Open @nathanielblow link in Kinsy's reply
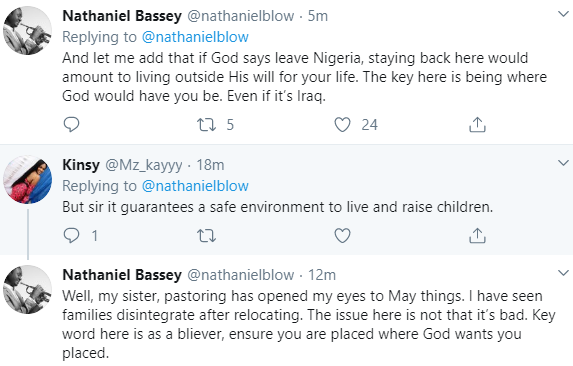This screenshot has height=366, width=573. pos(195,186)
